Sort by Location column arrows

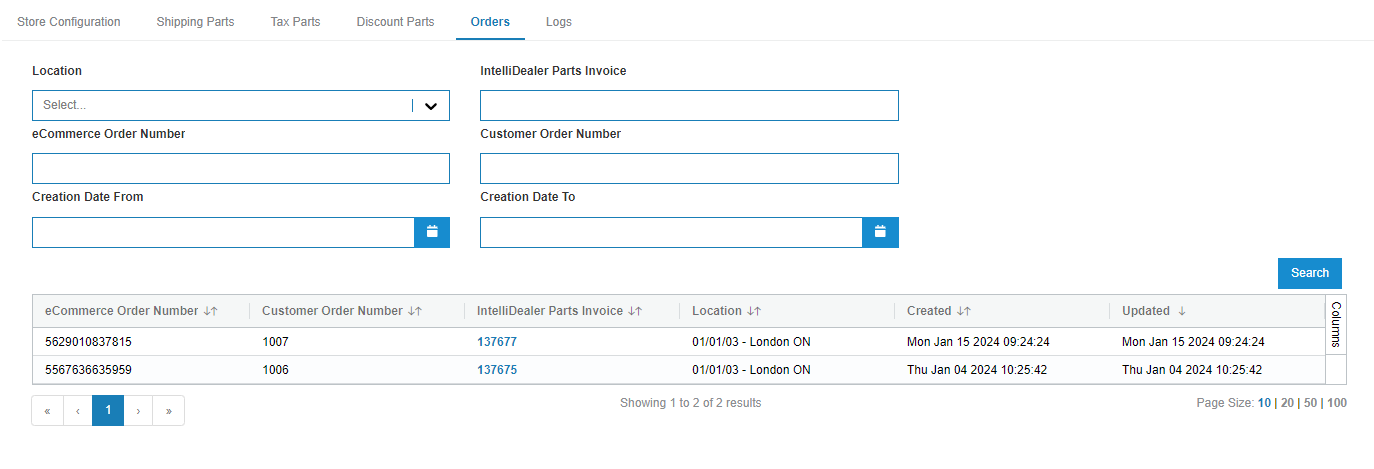[x=754, y=311]
